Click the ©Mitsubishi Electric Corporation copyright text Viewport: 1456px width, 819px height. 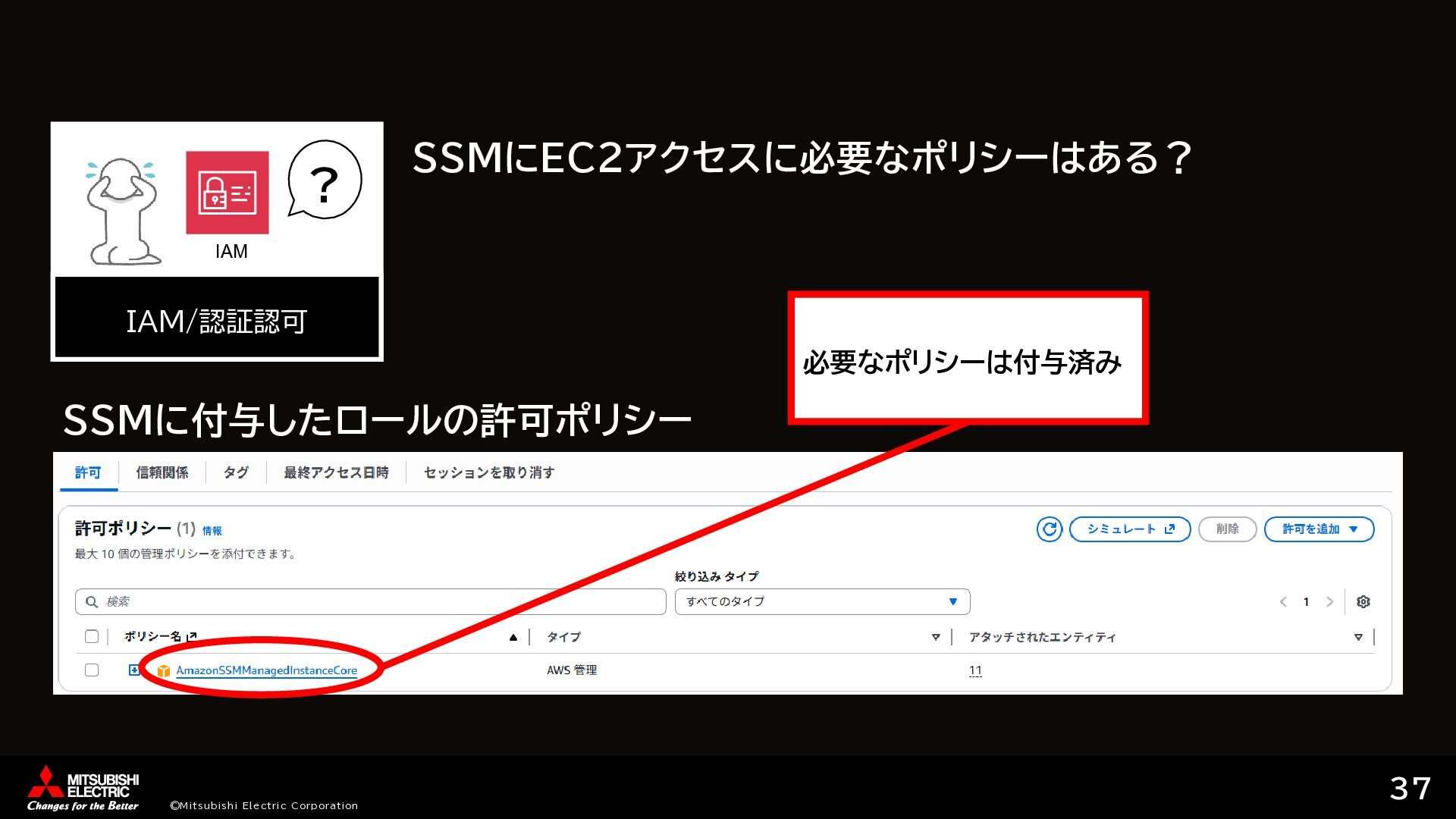(x=264, y=805)
